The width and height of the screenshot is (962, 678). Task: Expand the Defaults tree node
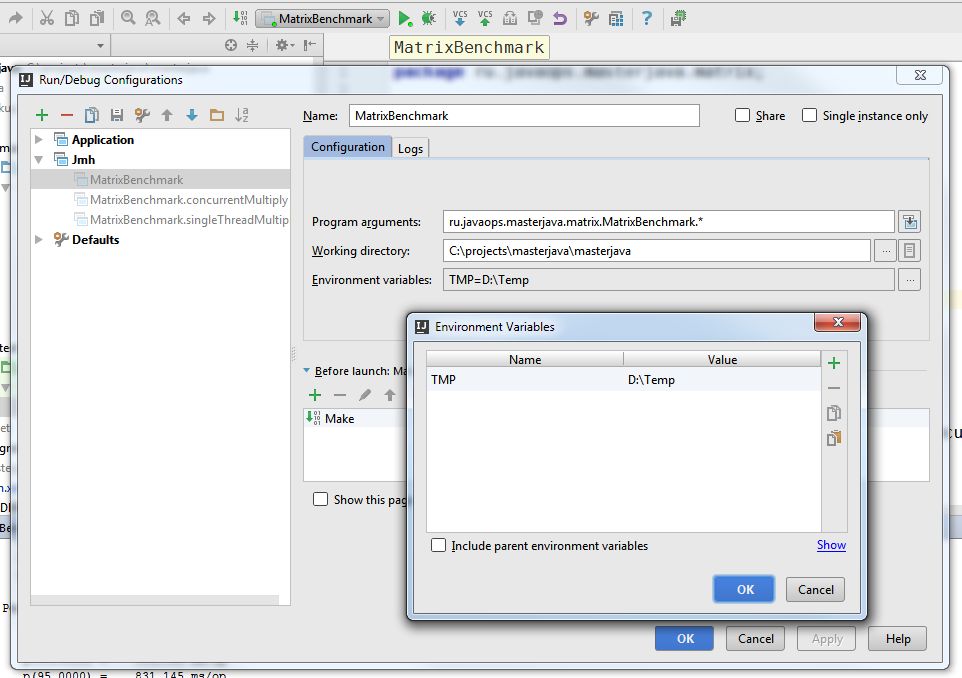[39, 239]
